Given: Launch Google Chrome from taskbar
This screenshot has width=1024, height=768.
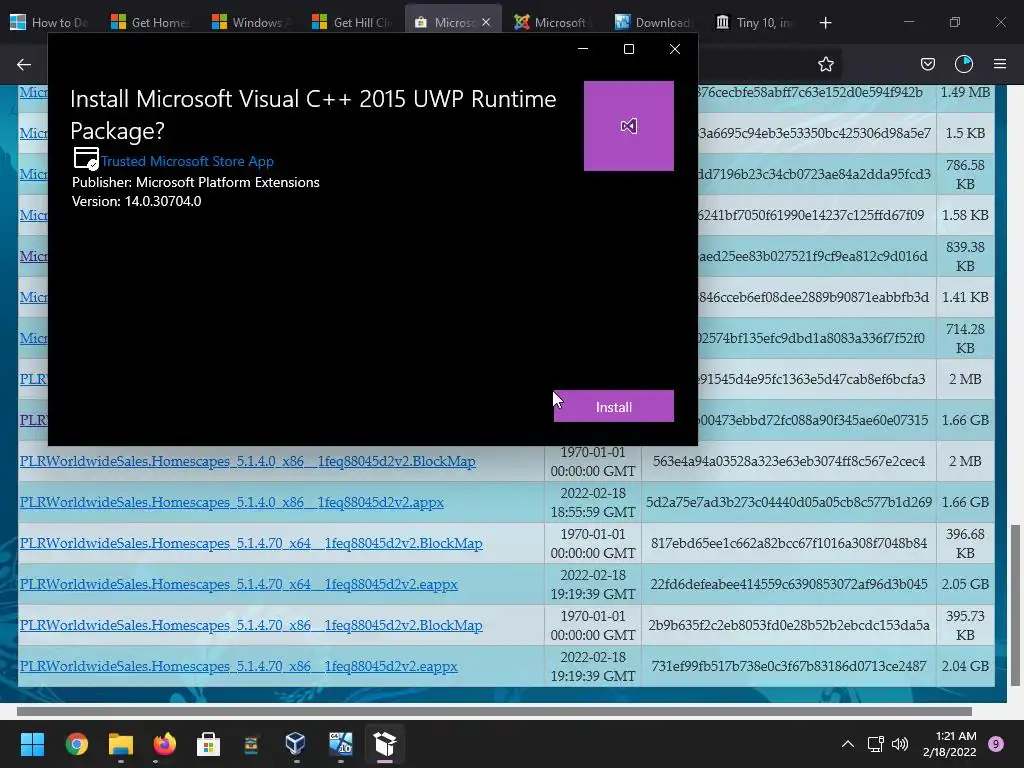Looking at the screenshot, I should (x=77, y=744).
